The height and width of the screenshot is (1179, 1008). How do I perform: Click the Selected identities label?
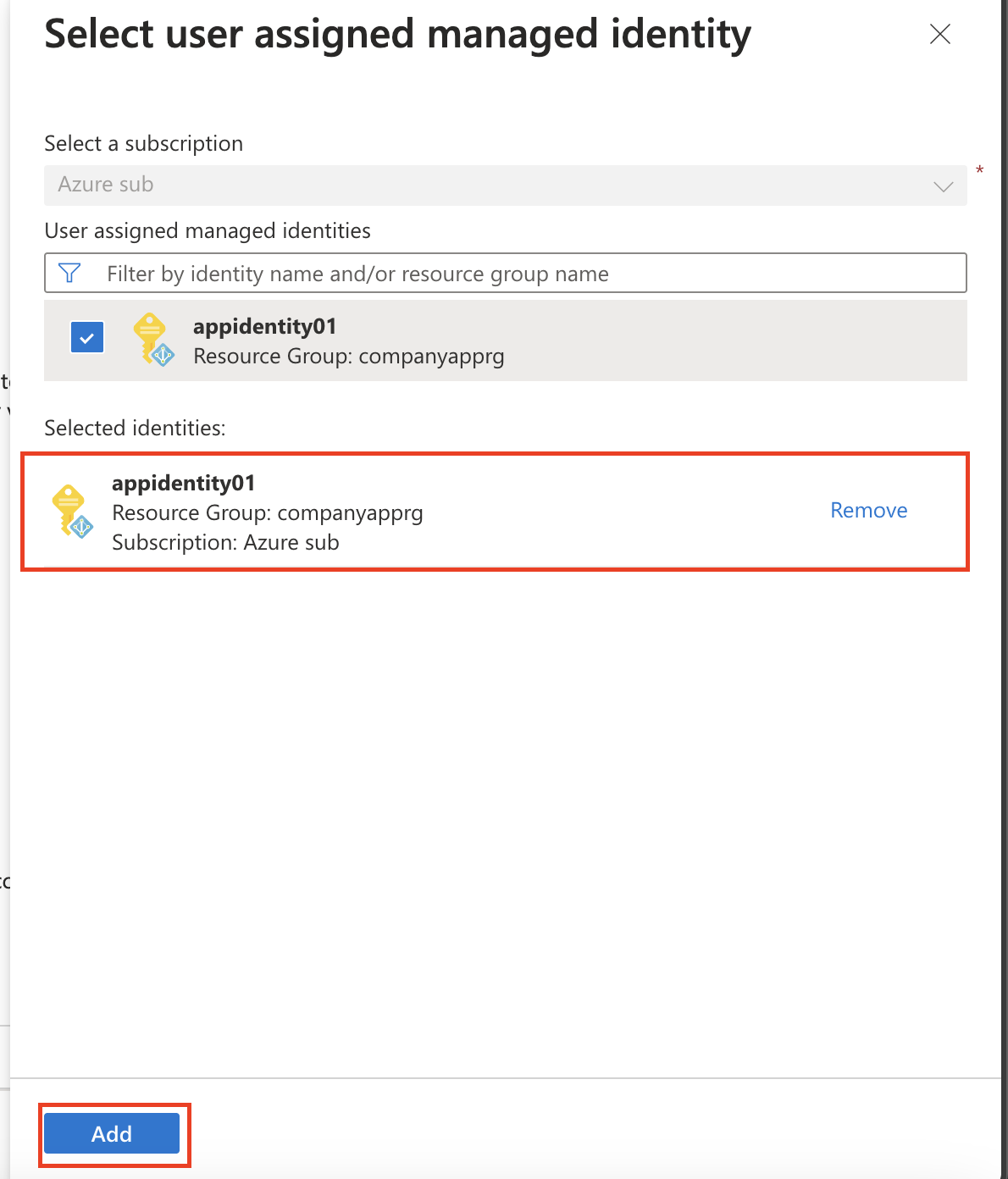(135, 428)
